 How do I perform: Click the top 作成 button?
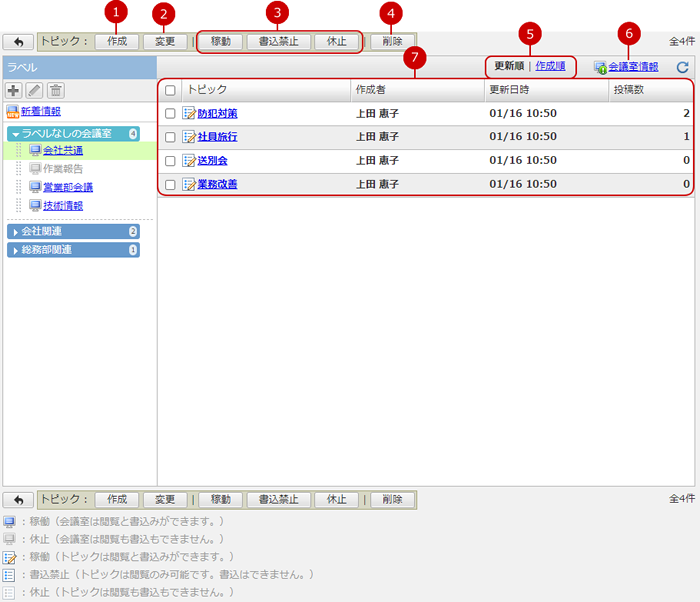[117, 42]
